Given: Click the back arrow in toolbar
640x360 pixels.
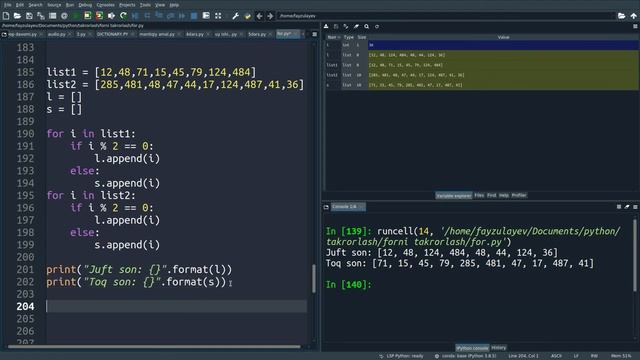Looking at the screenshot, I should coord(259,16).
